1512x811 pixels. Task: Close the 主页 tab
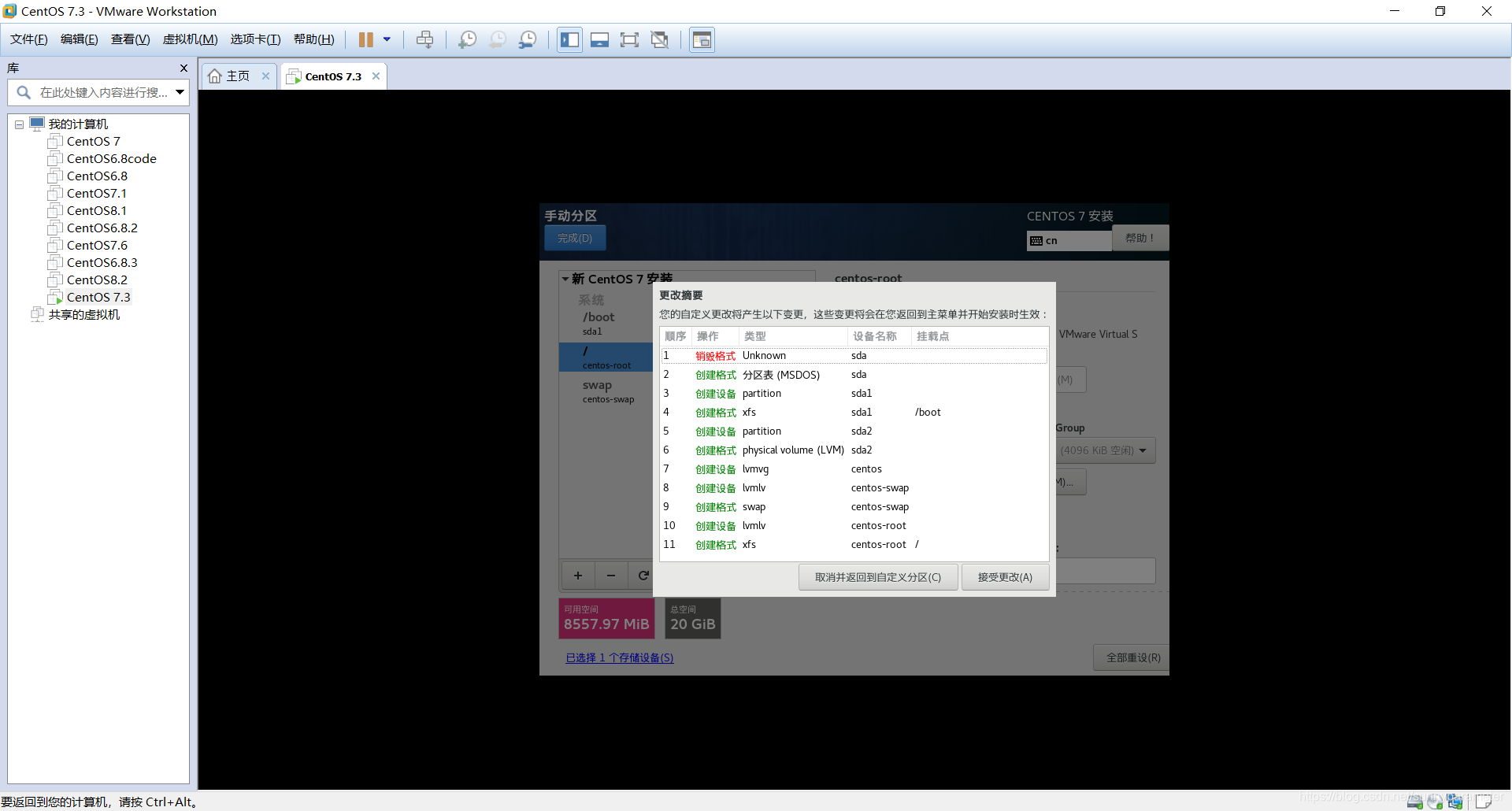(265, 76)
